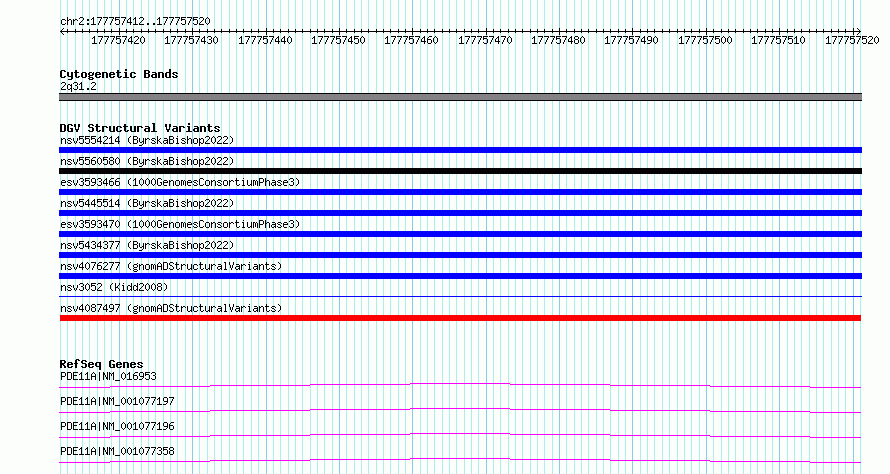
Task: Select the DGV Structural Variants track title
Action: 140,128
